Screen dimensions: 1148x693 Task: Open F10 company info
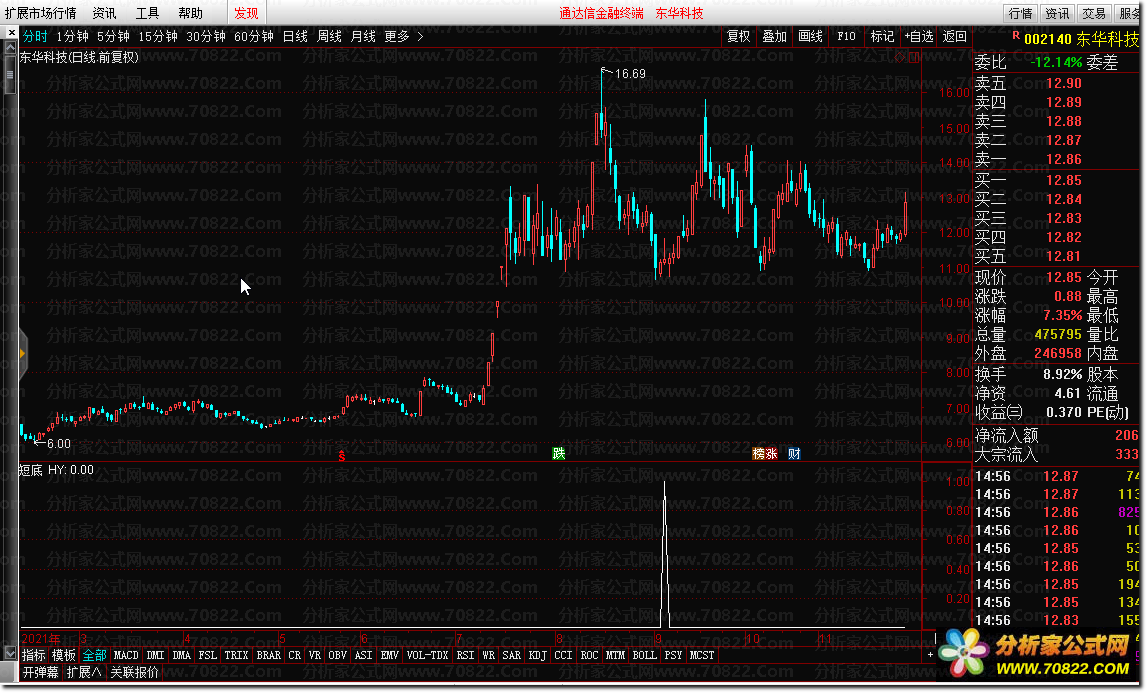tap(846, 36)
